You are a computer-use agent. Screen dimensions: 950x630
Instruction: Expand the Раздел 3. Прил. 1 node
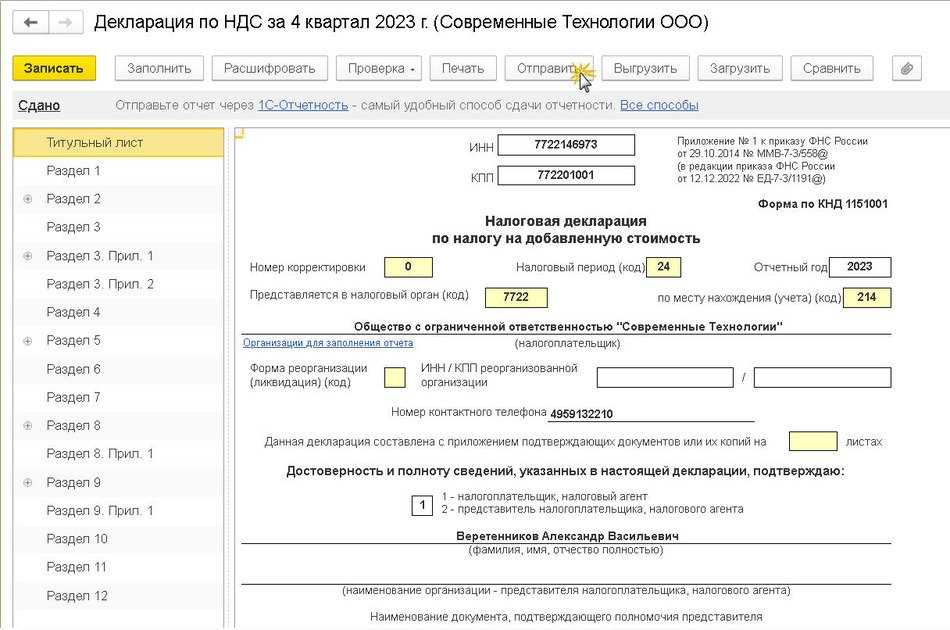click(28, 256)
